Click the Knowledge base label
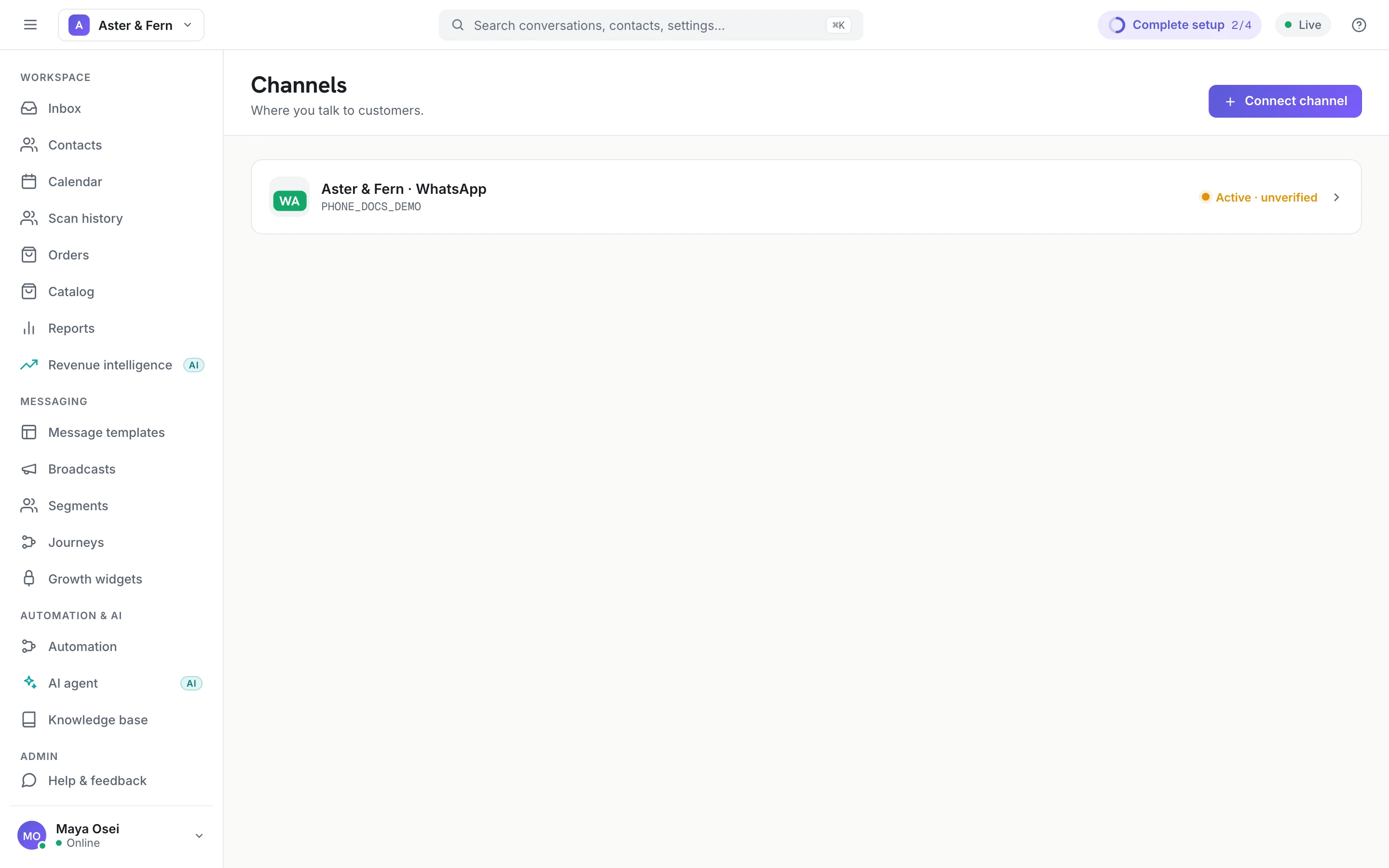1389x868 pixels. click(x=98, y=720)
